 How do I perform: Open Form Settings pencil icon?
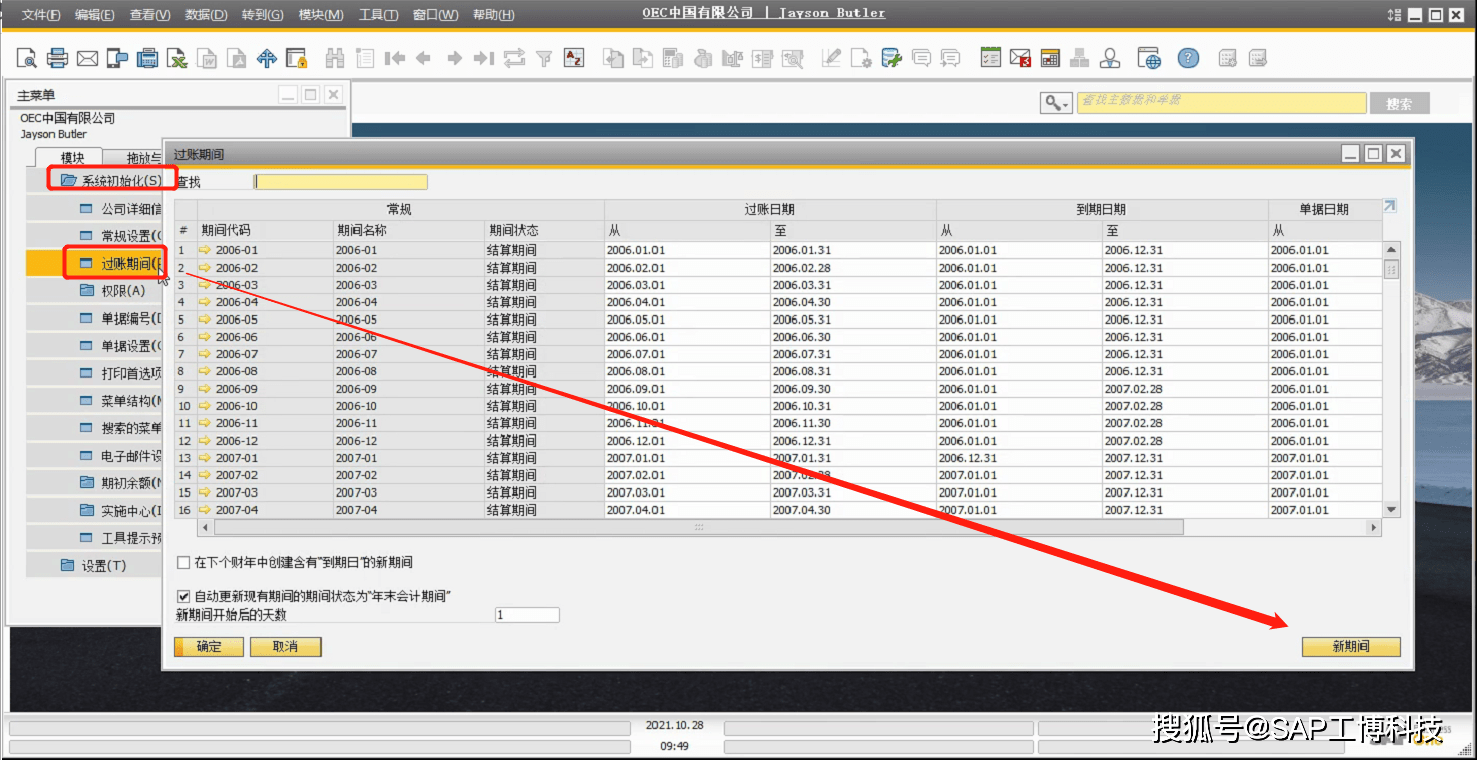830,58
